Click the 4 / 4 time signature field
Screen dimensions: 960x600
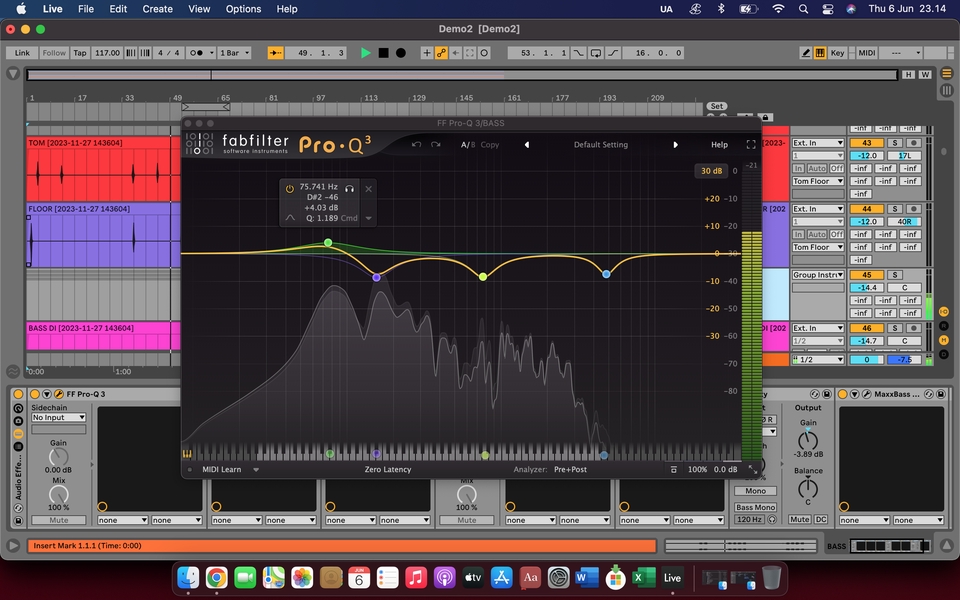click(169, 53)
